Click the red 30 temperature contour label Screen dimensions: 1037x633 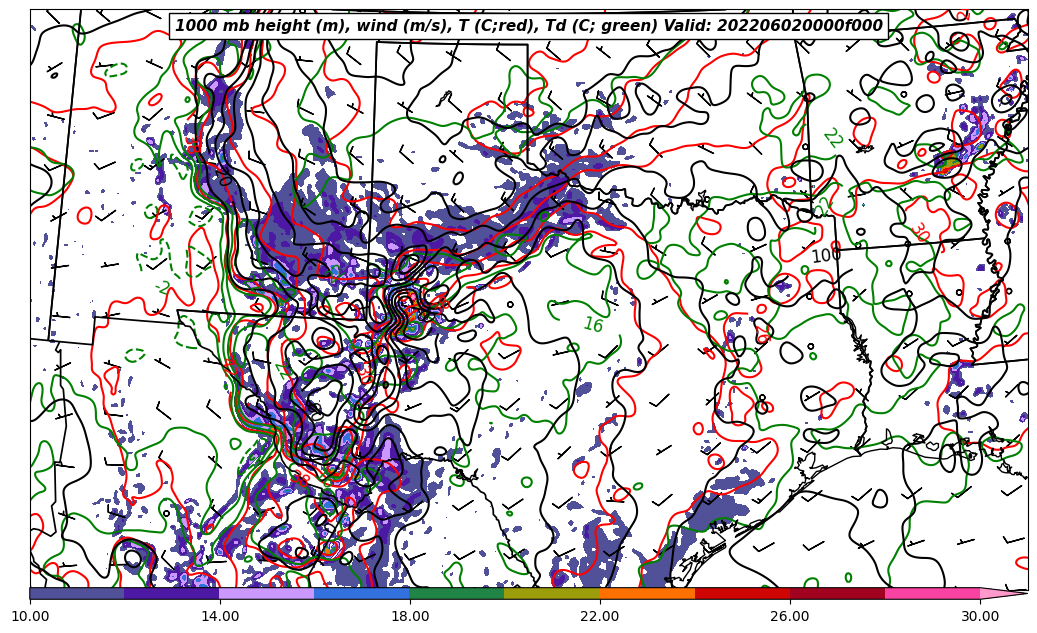pos(919,232)
